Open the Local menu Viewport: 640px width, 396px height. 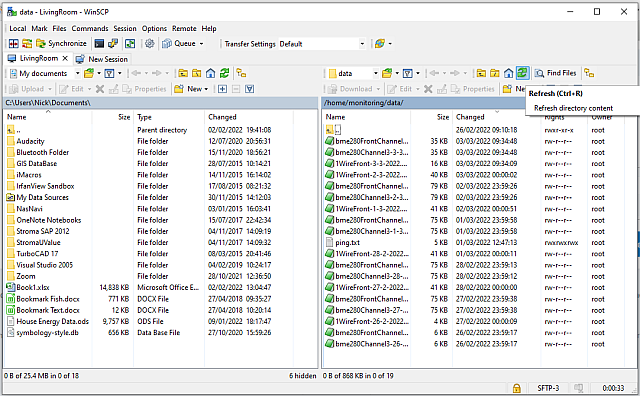click(18, 29)
